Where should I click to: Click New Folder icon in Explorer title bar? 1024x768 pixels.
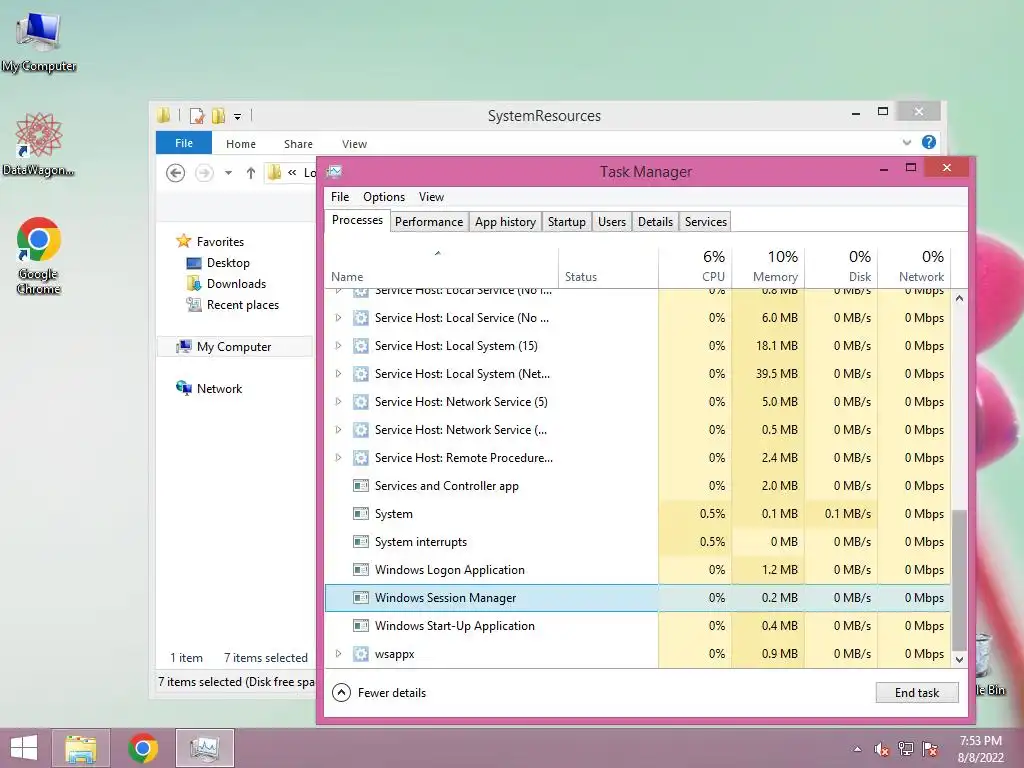pos(218,116)
